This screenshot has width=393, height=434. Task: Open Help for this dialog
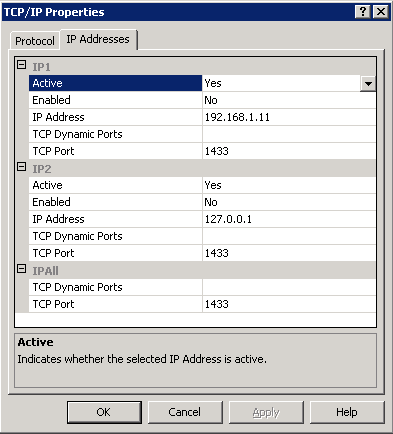point(347,412)
